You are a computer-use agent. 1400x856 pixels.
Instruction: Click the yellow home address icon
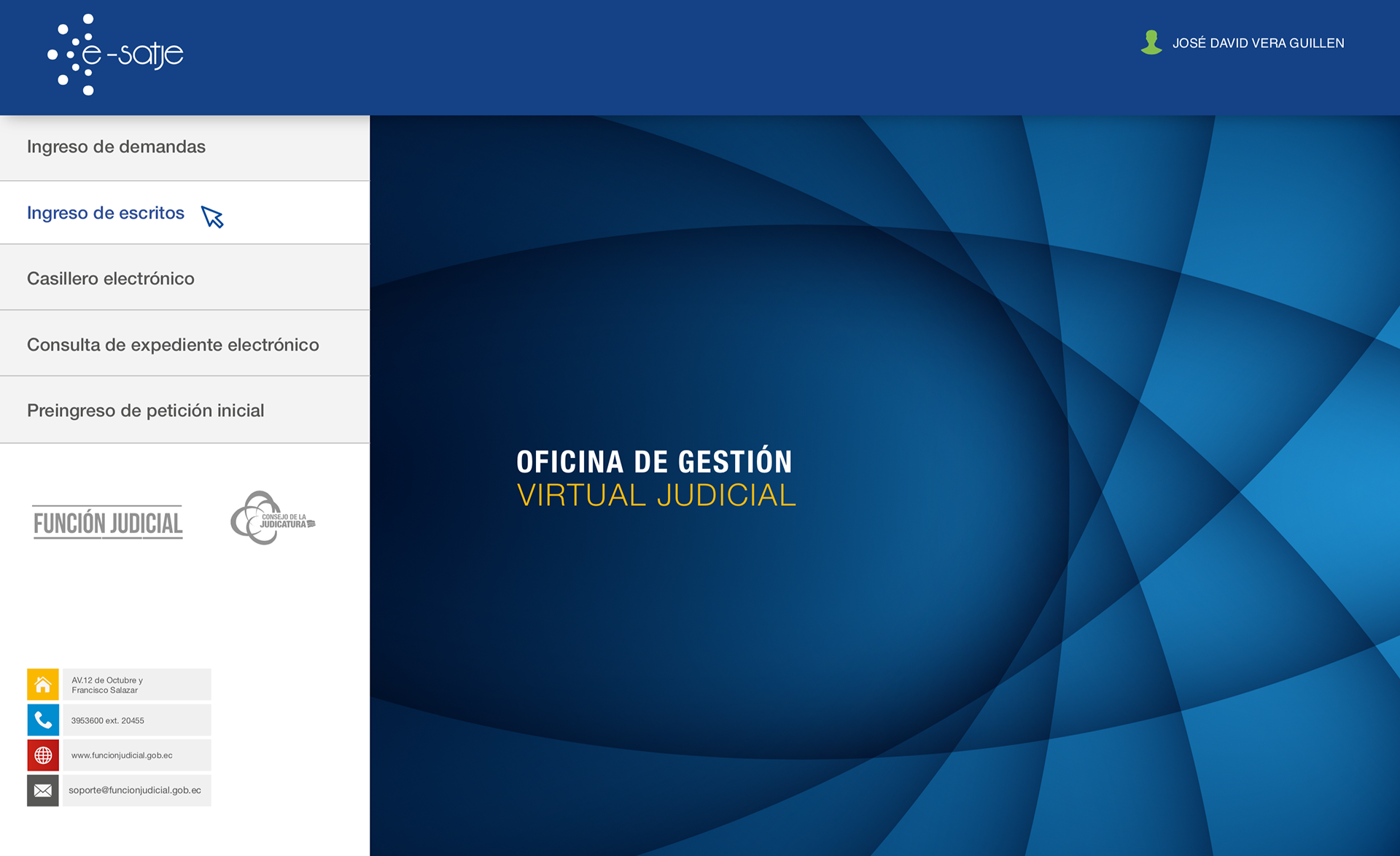coord(43,685)
